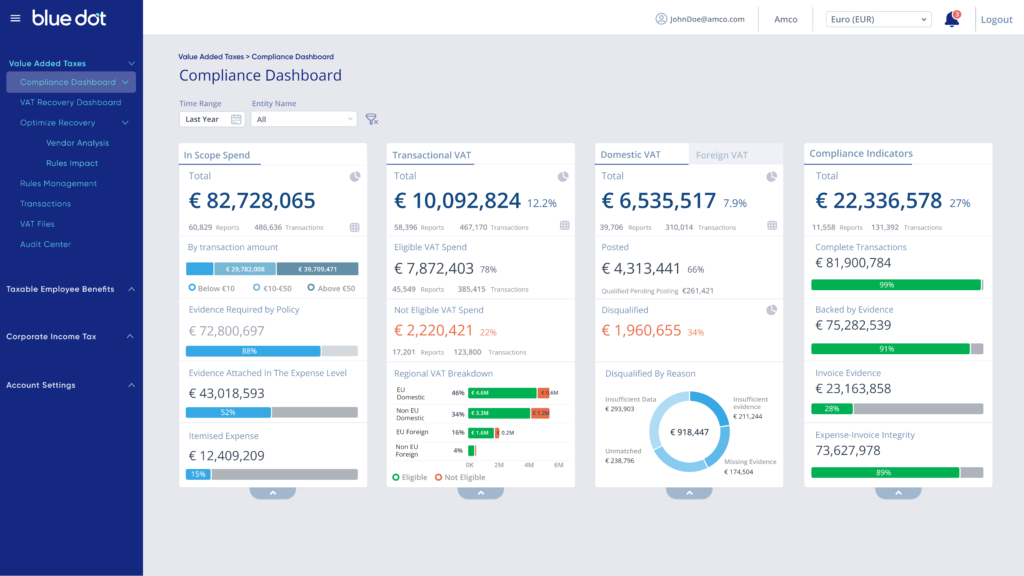Click the Value Added Taxes breadcrumb link
Screen dimensions: 1024x576
(x=211, y=57)
